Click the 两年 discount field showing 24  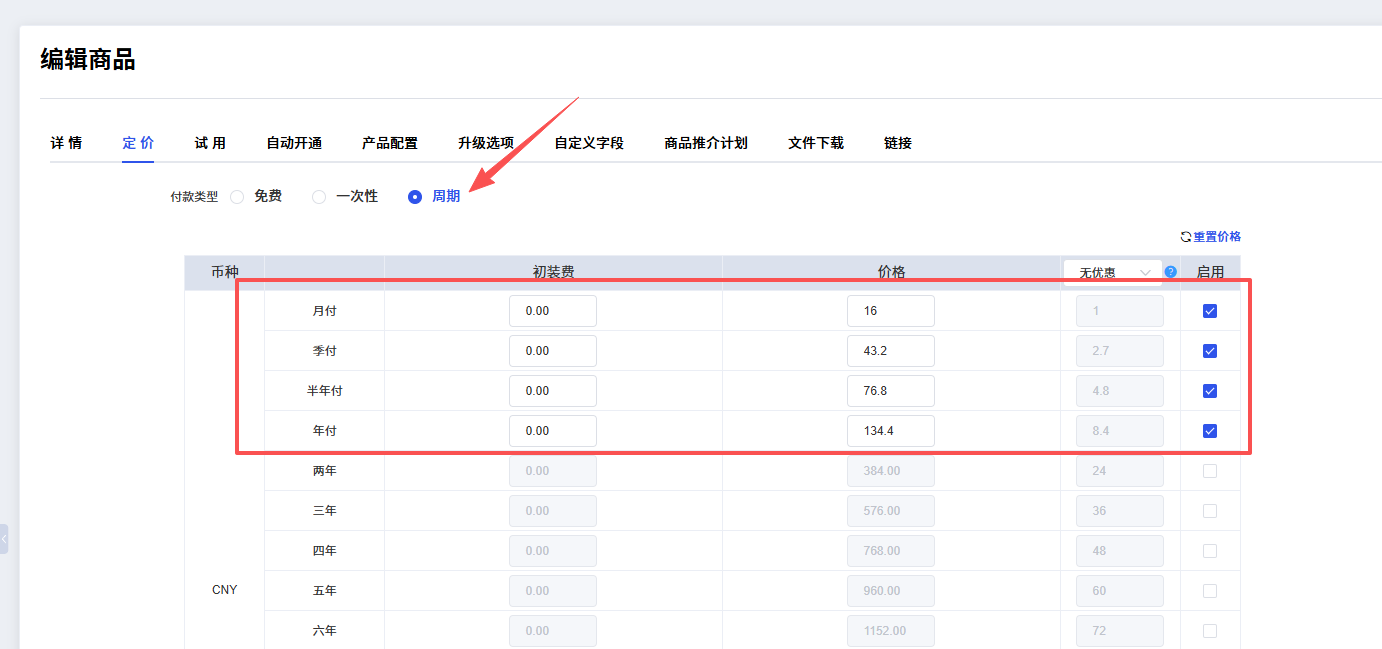pos(1120,471)
